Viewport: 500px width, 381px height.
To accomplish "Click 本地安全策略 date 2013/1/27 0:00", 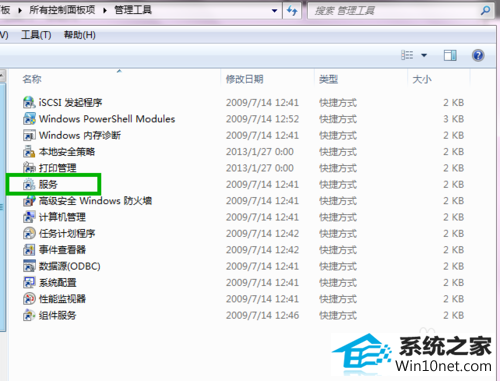I will click(260, 152).
